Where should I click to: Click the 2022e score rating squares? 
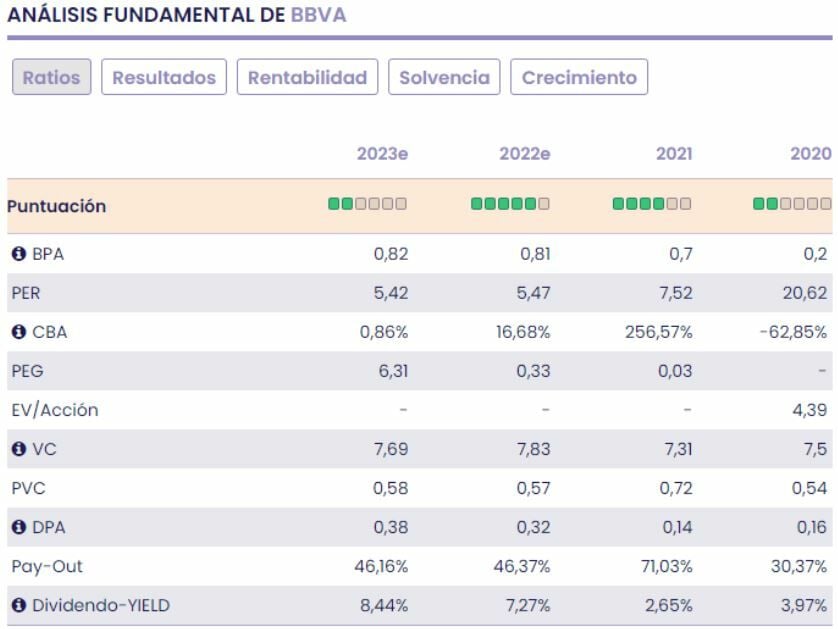point(510,204)
